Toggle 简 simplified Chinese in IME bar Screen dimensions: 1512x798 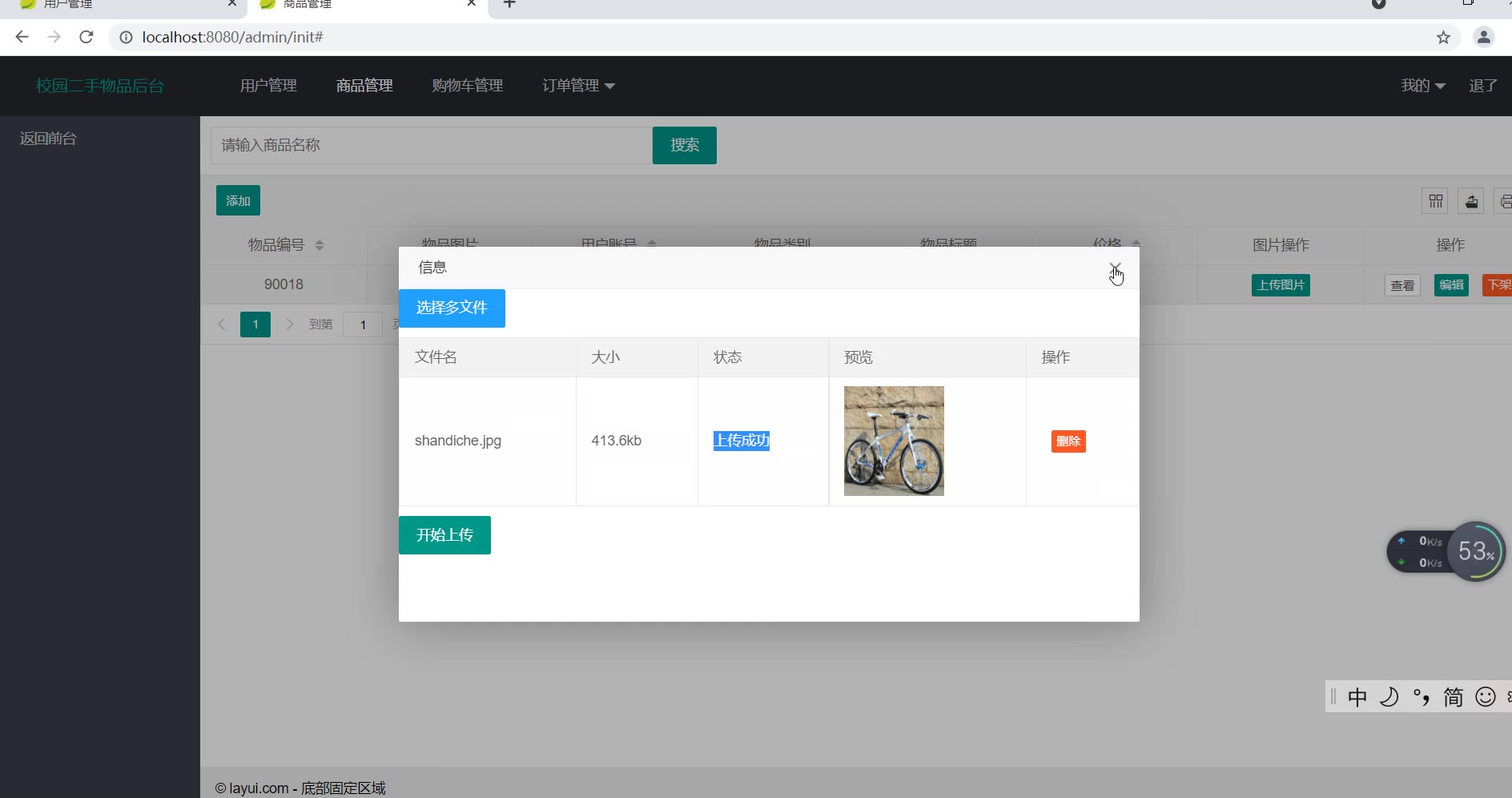(x=1453, y=697)
